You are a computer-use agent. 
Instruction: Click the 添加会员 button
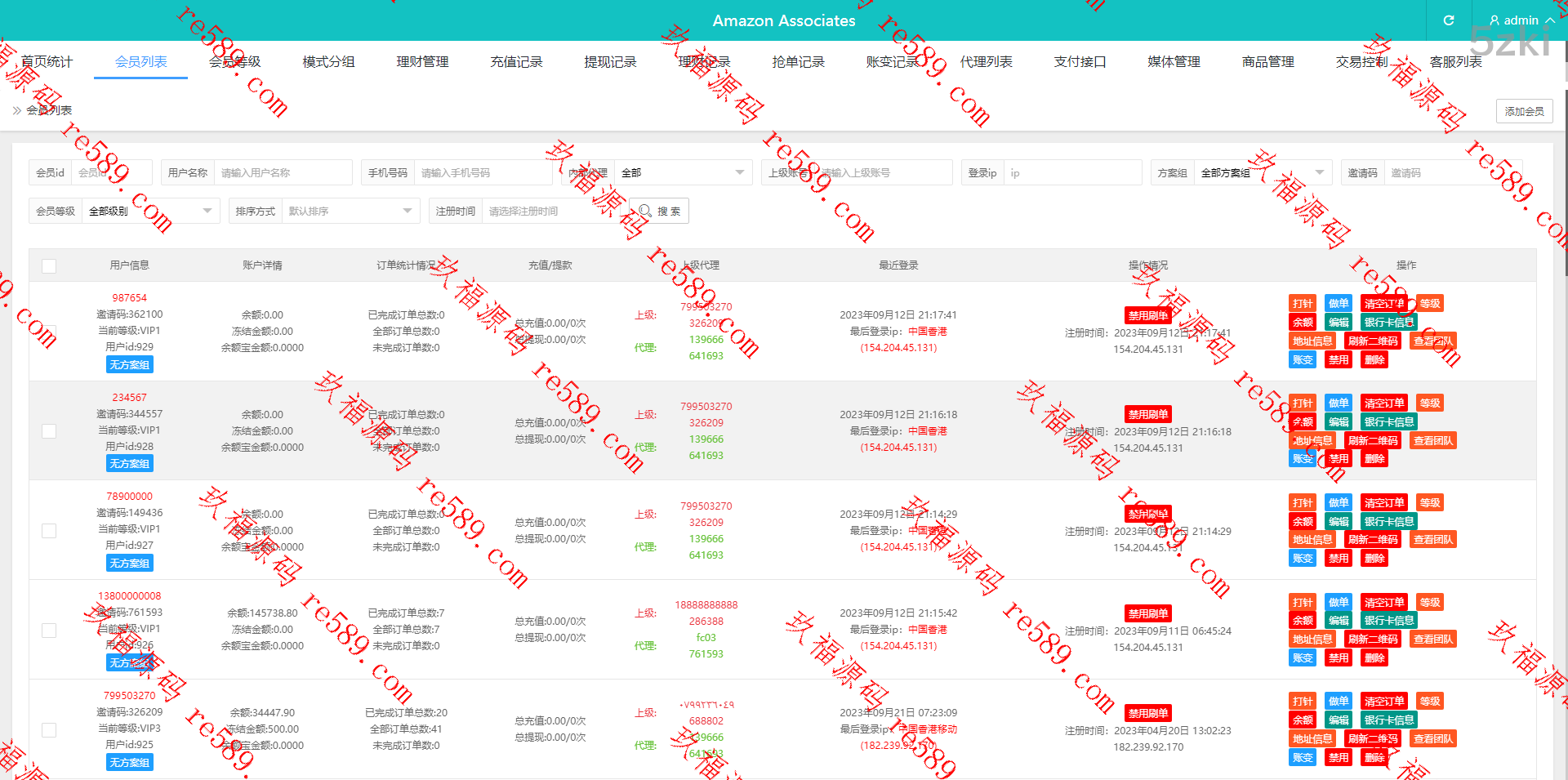(1524, 111)
